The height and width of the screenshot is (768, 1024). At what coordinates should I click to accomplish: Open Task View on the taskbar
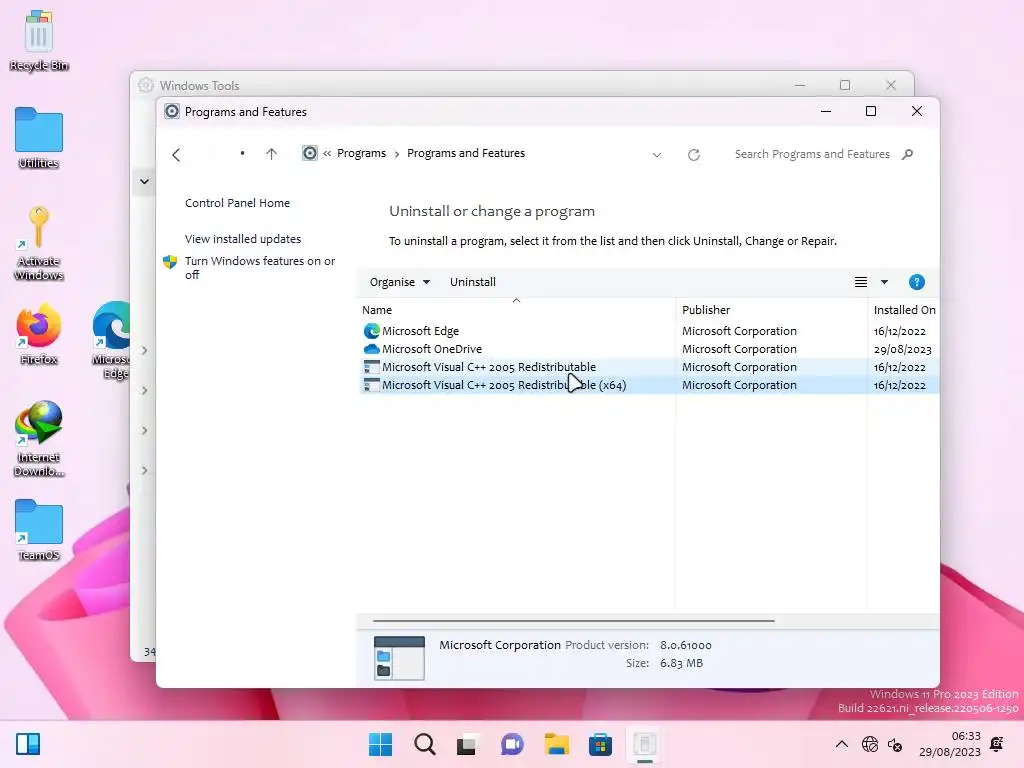[466, 744]
